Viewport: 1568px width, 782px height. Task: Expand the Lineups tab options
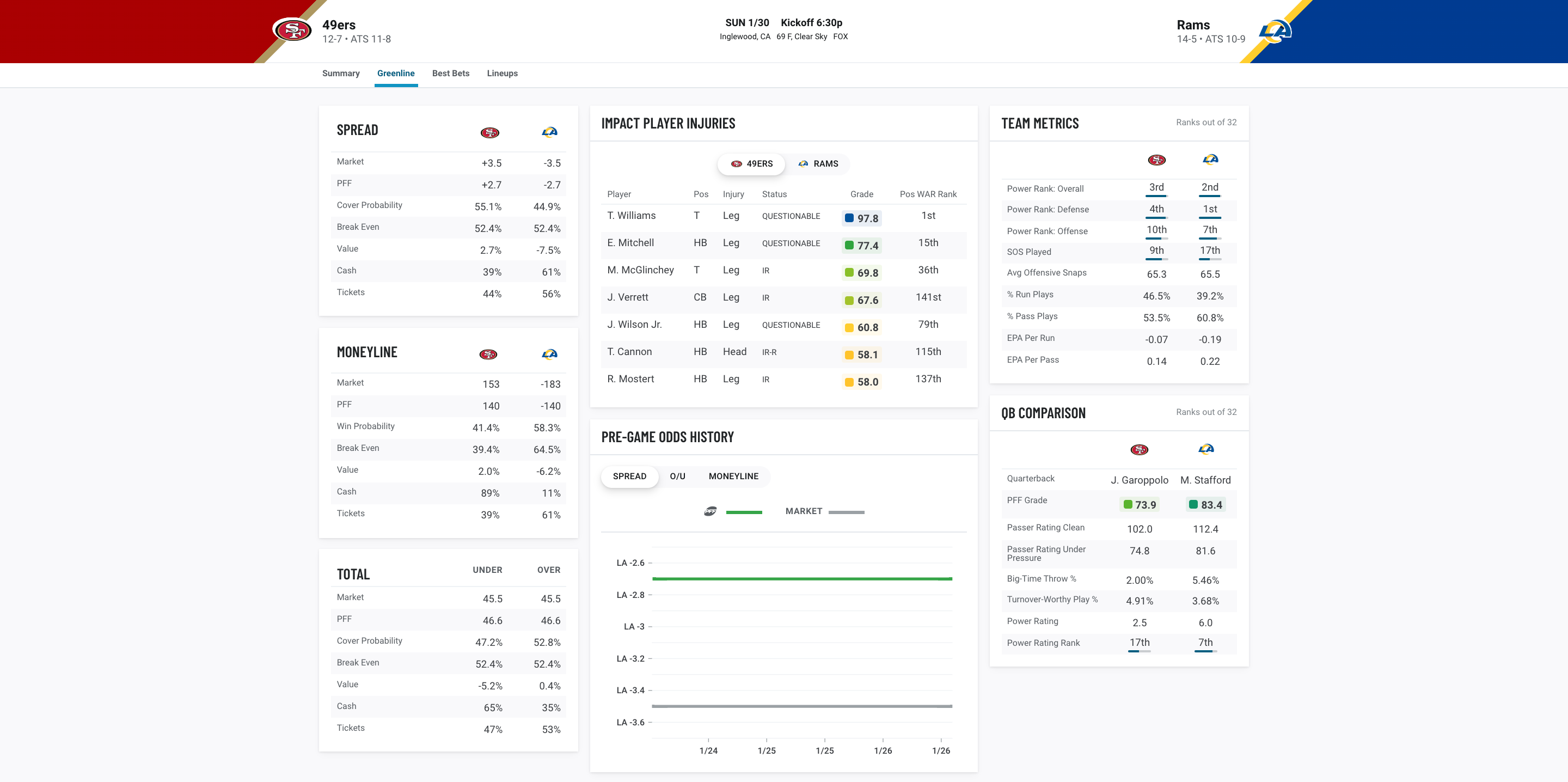pyautogui.click(x=502, y=73)
